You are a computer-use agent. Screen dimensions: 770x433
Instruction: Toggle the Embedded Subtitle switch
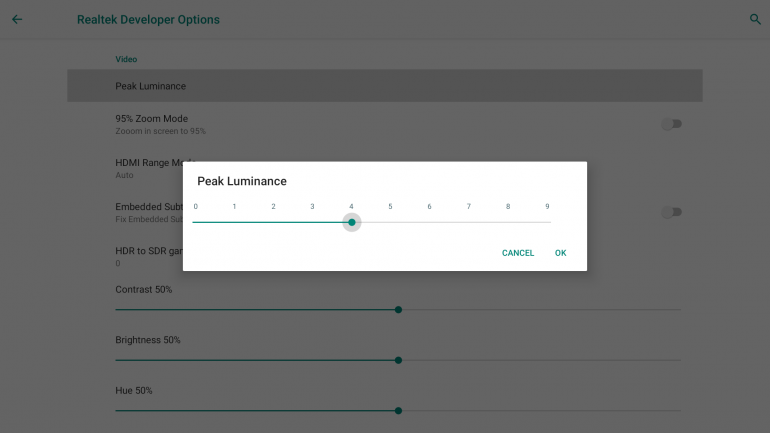pos(672,212)
